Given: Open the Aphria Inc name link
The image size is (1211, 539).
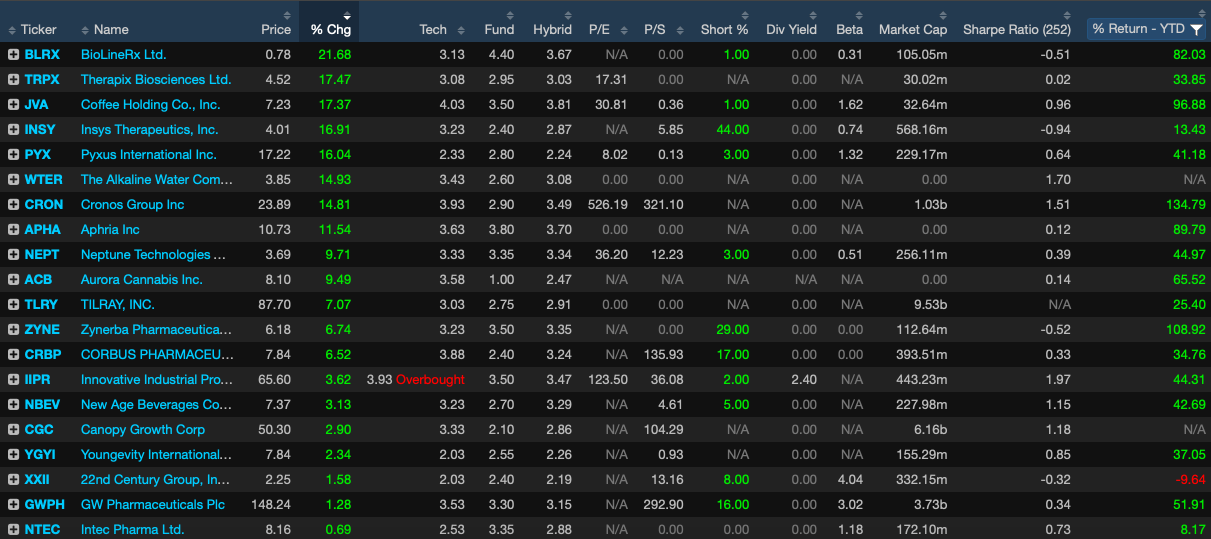Looking at the screenshot, I should coord(110,229).
